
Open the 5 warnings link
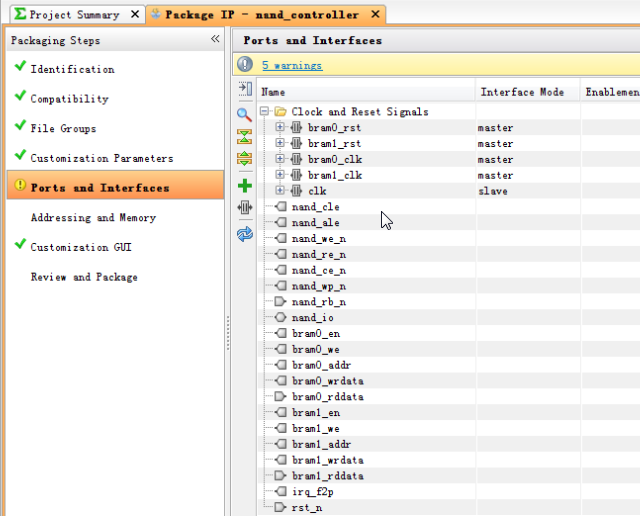pyautogui.click(x=292, y=65)
